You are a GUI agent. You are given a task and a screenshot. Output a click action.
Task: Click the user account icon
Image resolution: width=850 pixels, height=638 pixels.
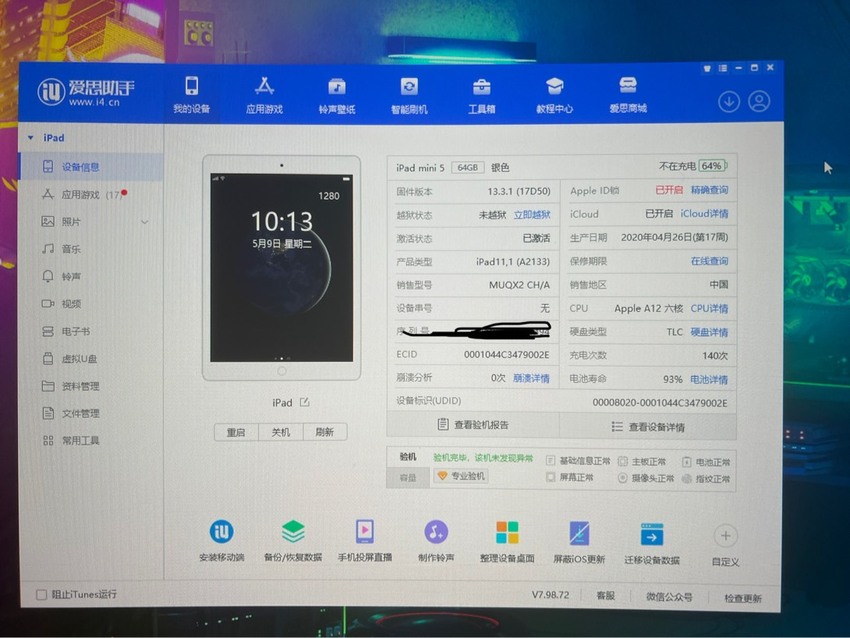[x=759, y=101]
